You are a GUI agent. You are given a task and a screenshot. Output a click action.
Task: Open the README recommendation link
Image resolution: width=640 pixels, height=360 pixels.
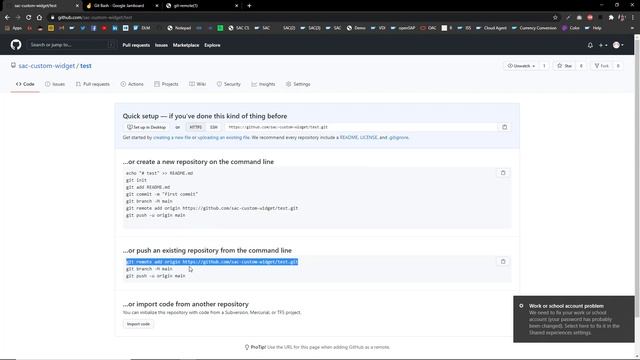(x=349, y=138)
